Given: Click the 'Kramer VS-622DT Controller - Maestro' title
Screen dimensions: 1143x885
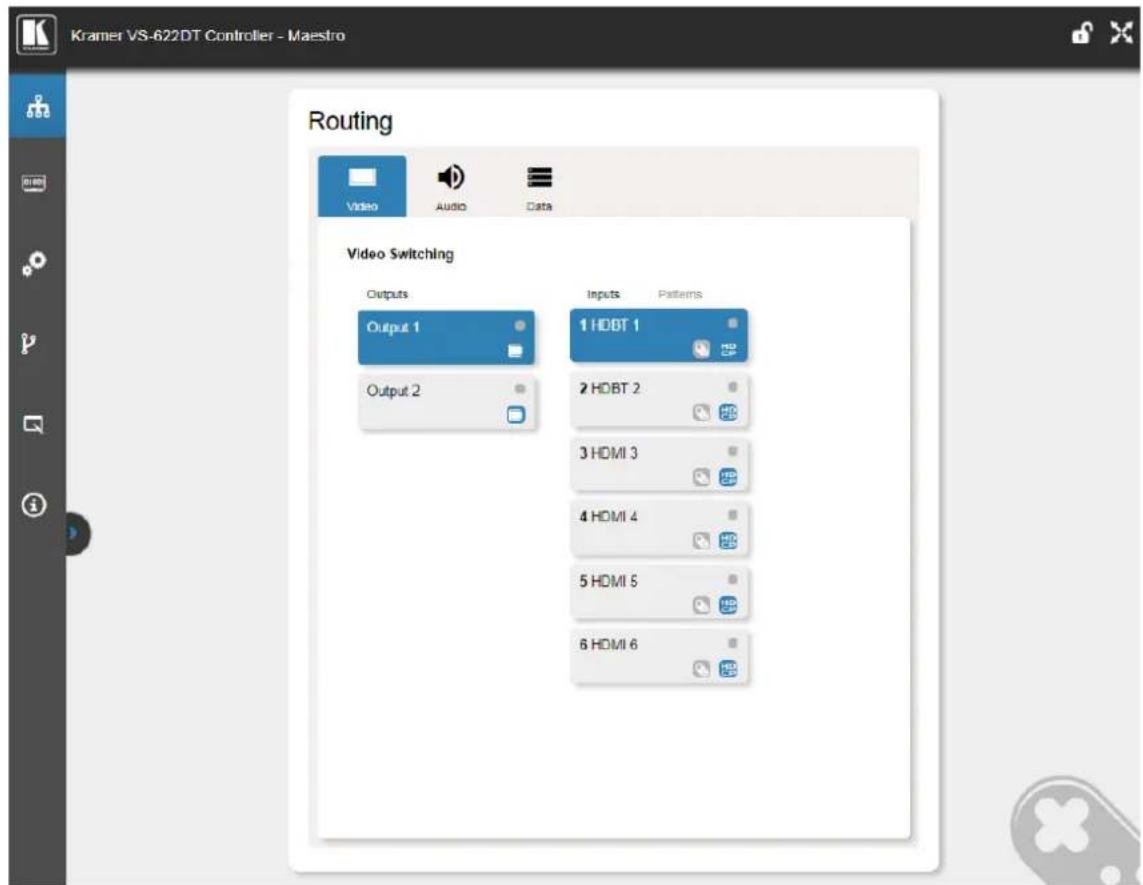Looking at the screenshot, I should (x=208, y=36).
